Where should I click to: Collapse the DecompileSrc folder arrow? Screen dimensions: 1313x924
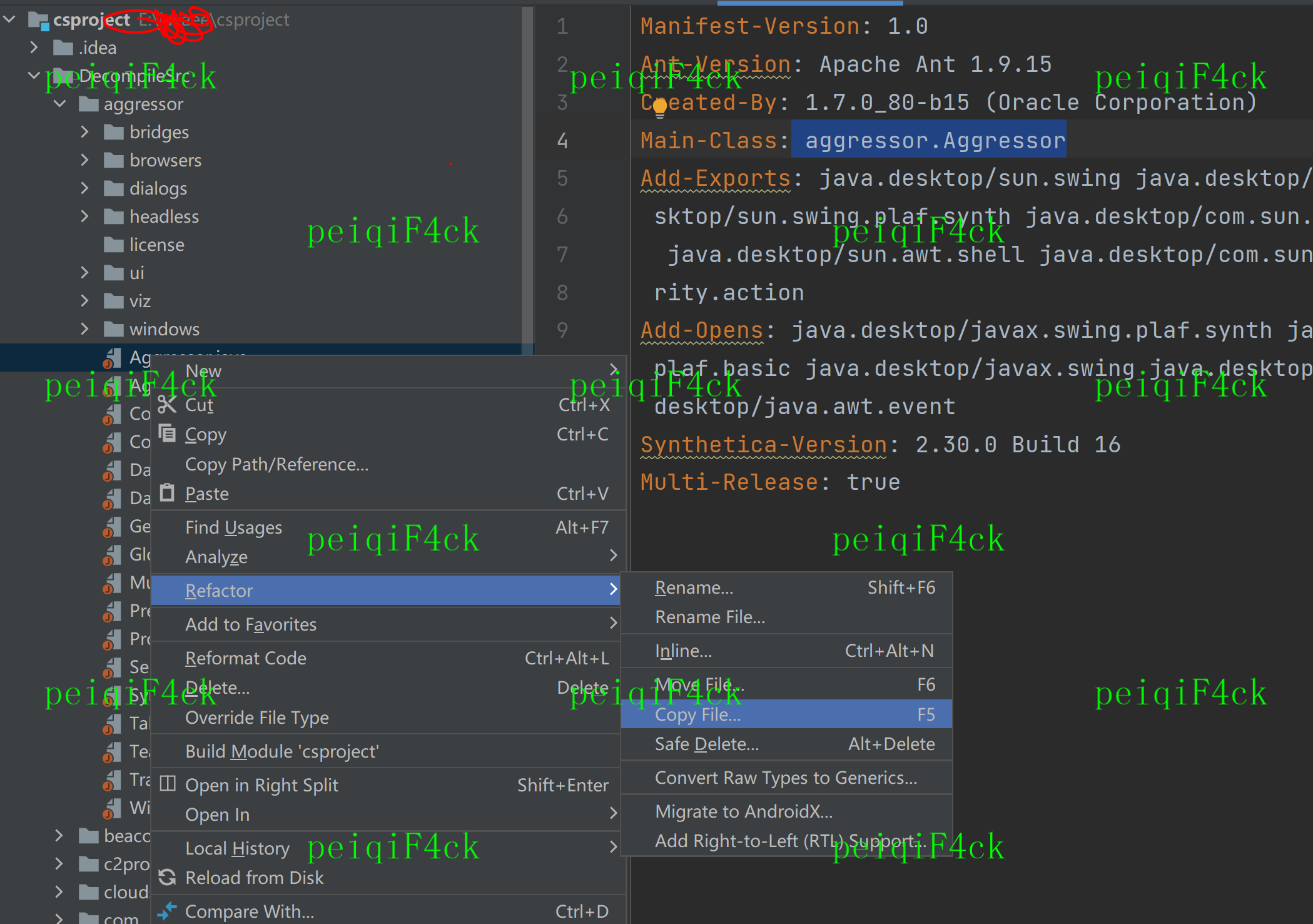click(x=34, y=76)
